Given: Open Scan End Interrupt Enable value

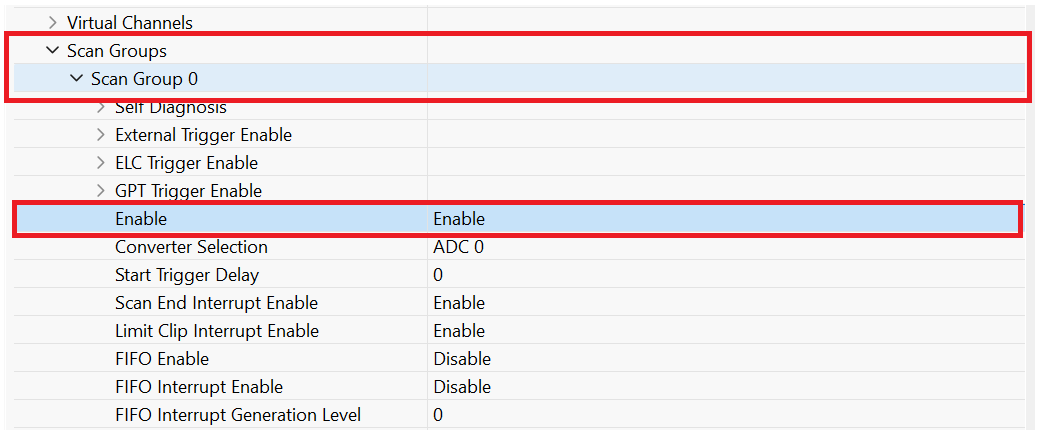Looking at the screenshot, I should point(459,303).
